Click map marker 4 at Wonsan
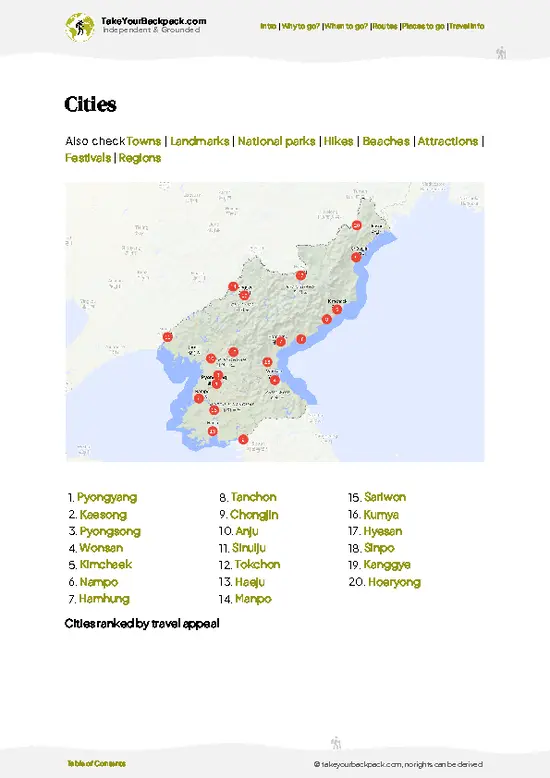 (x=275, y=381)
